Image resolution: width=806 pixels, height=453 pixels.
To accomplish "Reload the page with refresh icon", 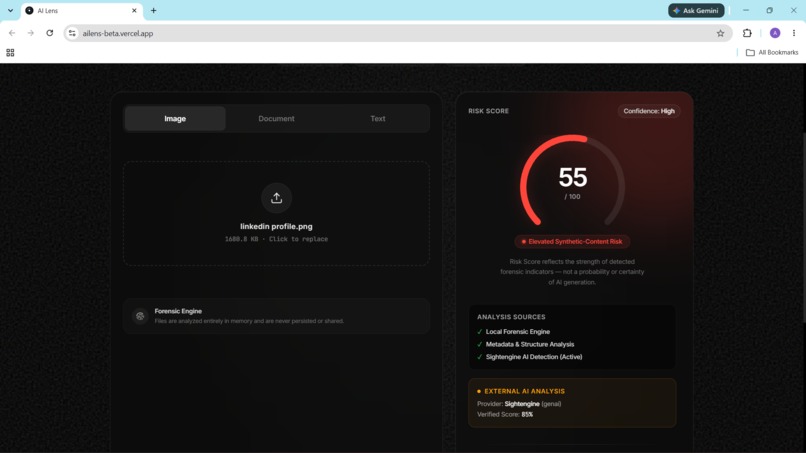I will tap(49, 33).
